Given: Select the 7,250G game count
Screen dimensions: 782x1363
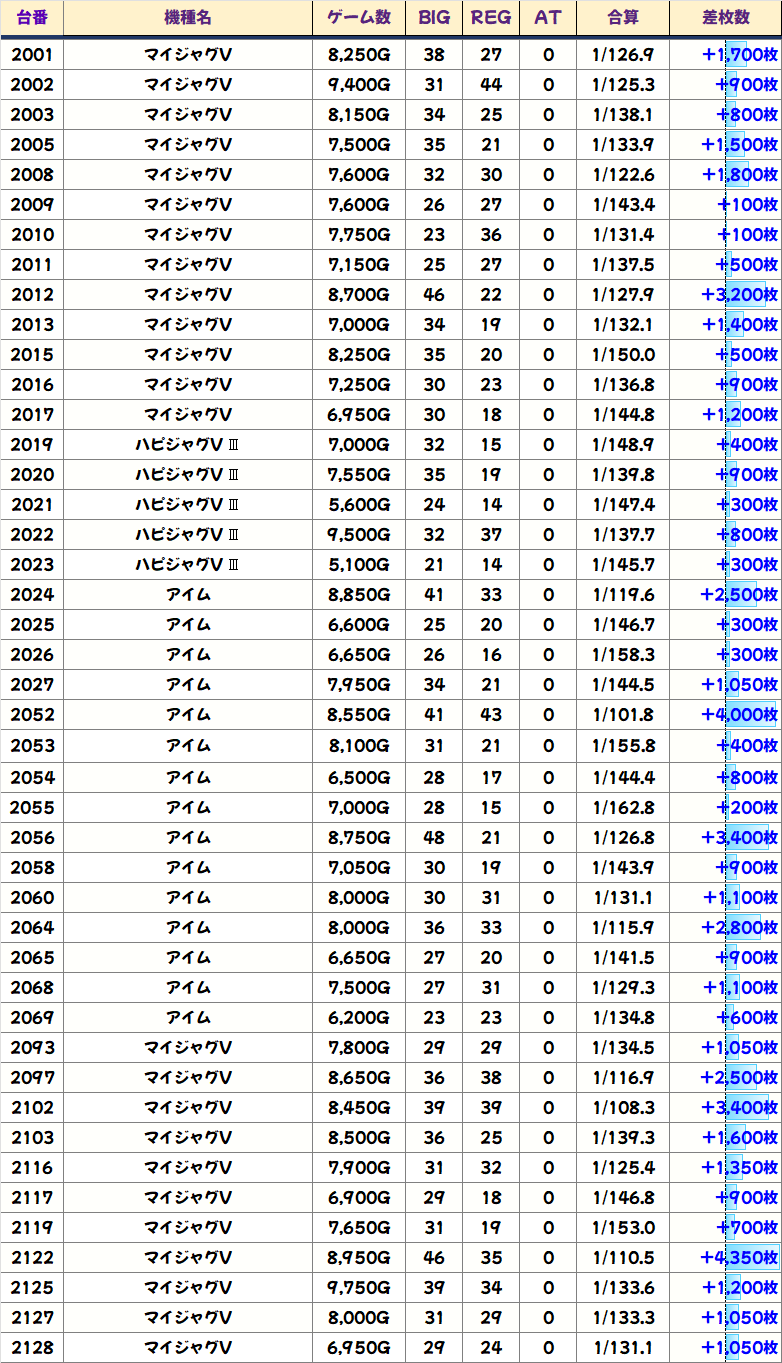Looking at the screenshot, I should point(359,385).
